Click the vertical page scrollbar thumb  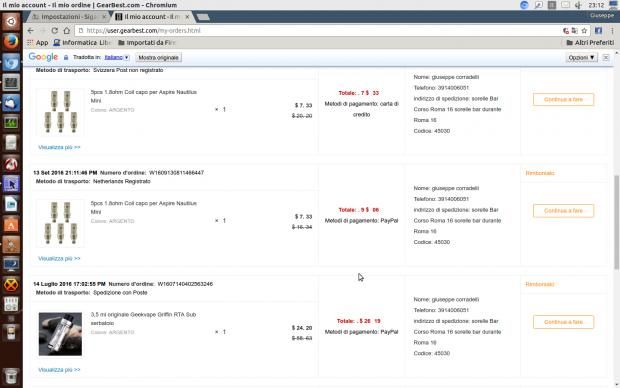pos(617,222)
